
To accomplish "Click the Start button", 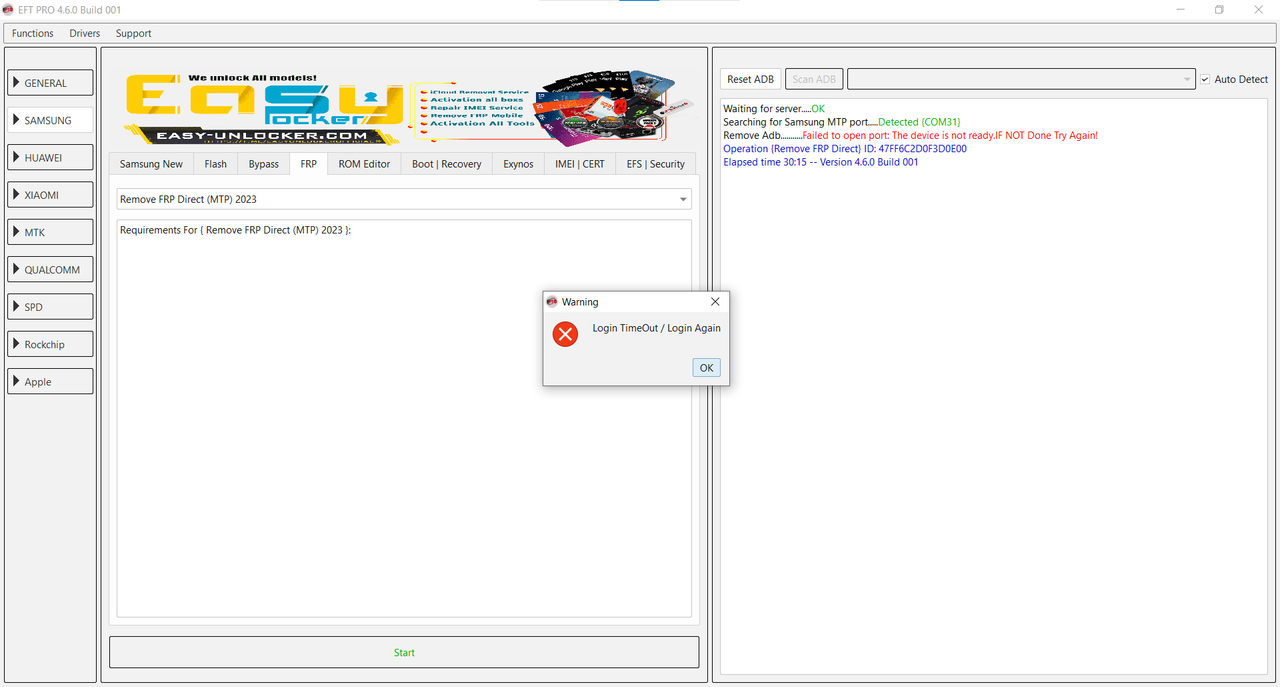I will [x=404, y=652].
